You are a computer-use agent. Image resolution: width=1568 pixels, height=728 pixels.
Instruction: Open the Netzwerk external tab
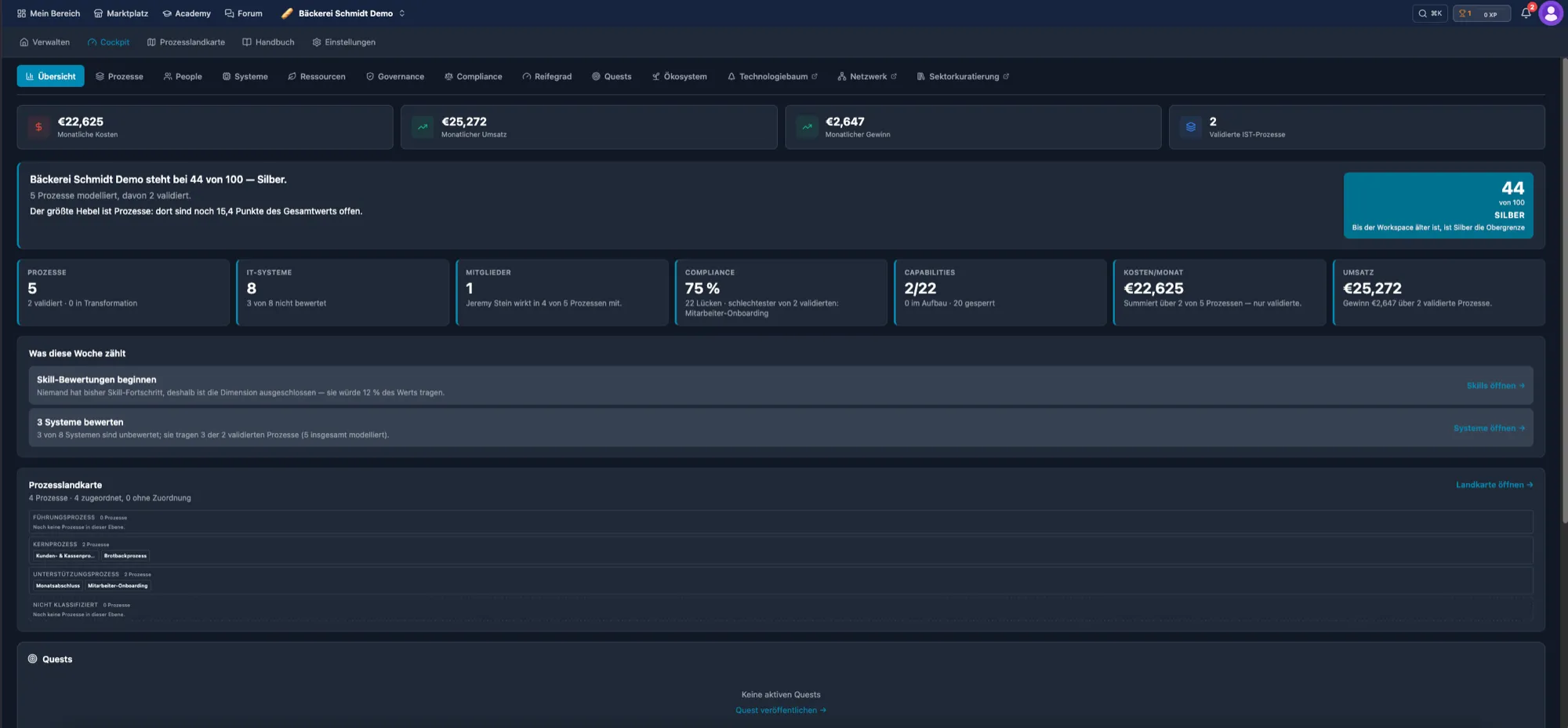point(866,76)
